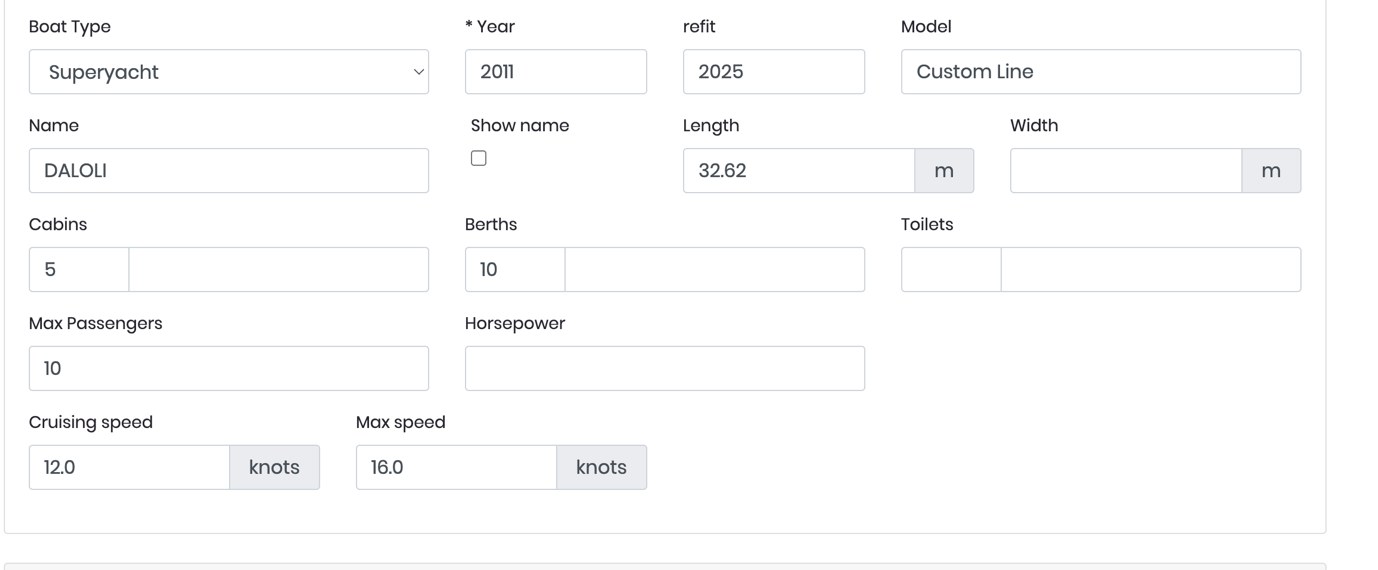Click the Cruising speed field showing 12.0

129,468
